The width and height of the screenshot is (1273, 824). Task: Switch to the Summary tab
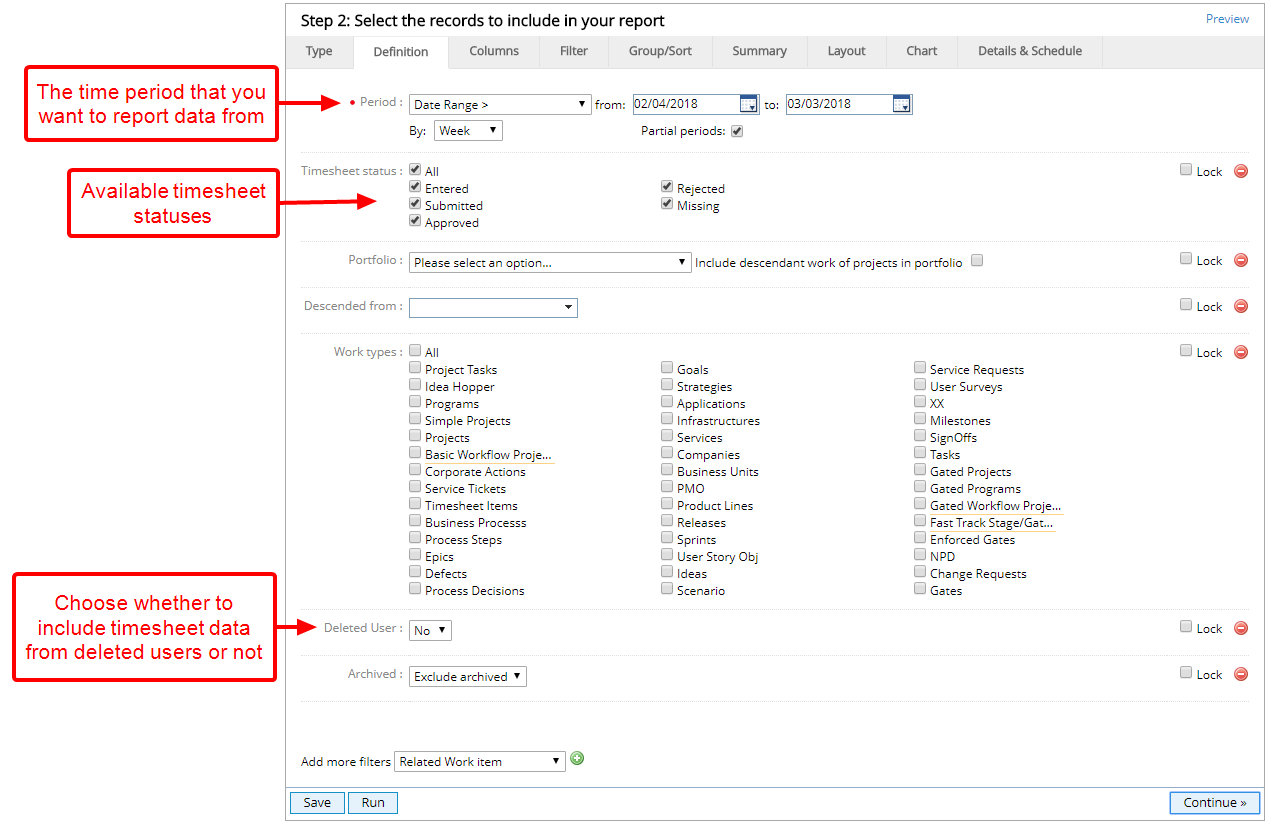tap(759, 51)
